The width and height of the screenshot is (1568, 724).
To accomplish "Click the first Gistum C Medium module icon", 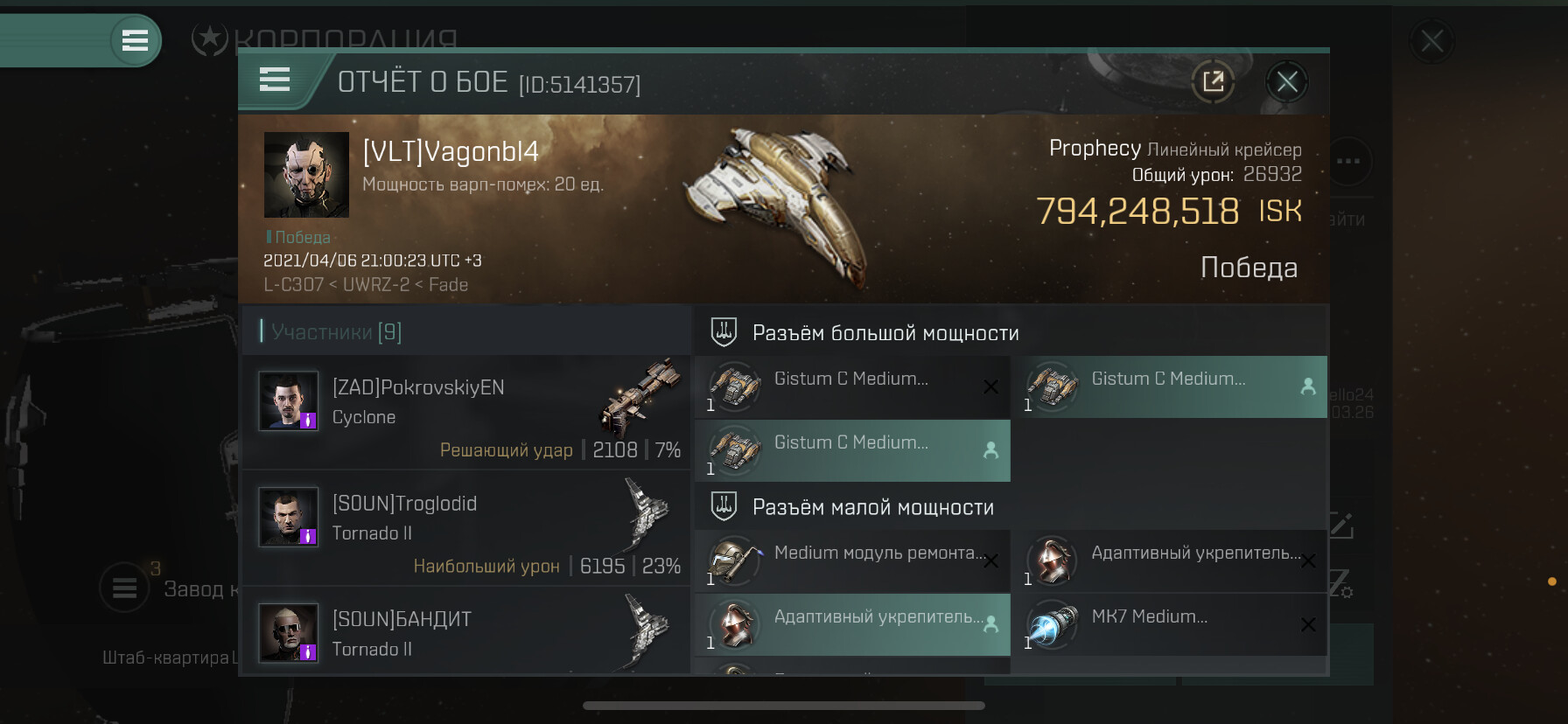I will [x=734, y=386].
